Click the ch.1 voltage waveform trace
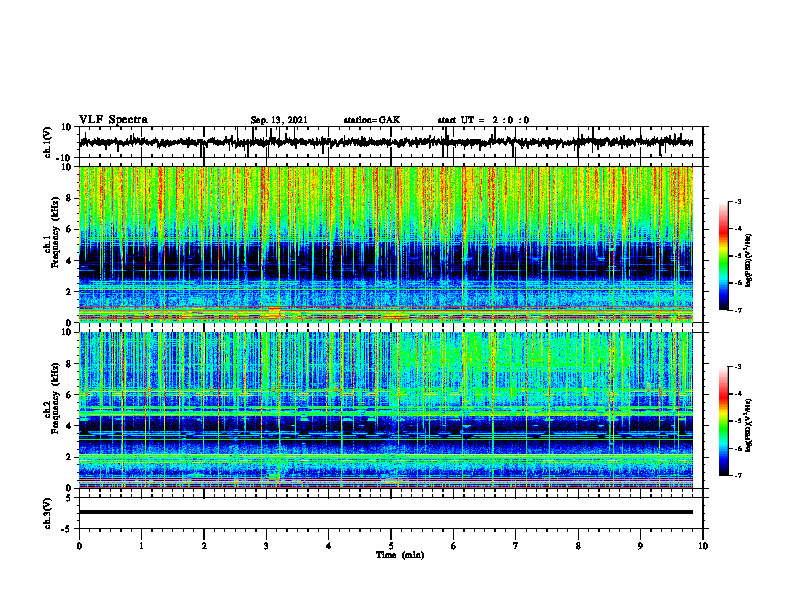The image size is (792, 612). click(385, 142)
